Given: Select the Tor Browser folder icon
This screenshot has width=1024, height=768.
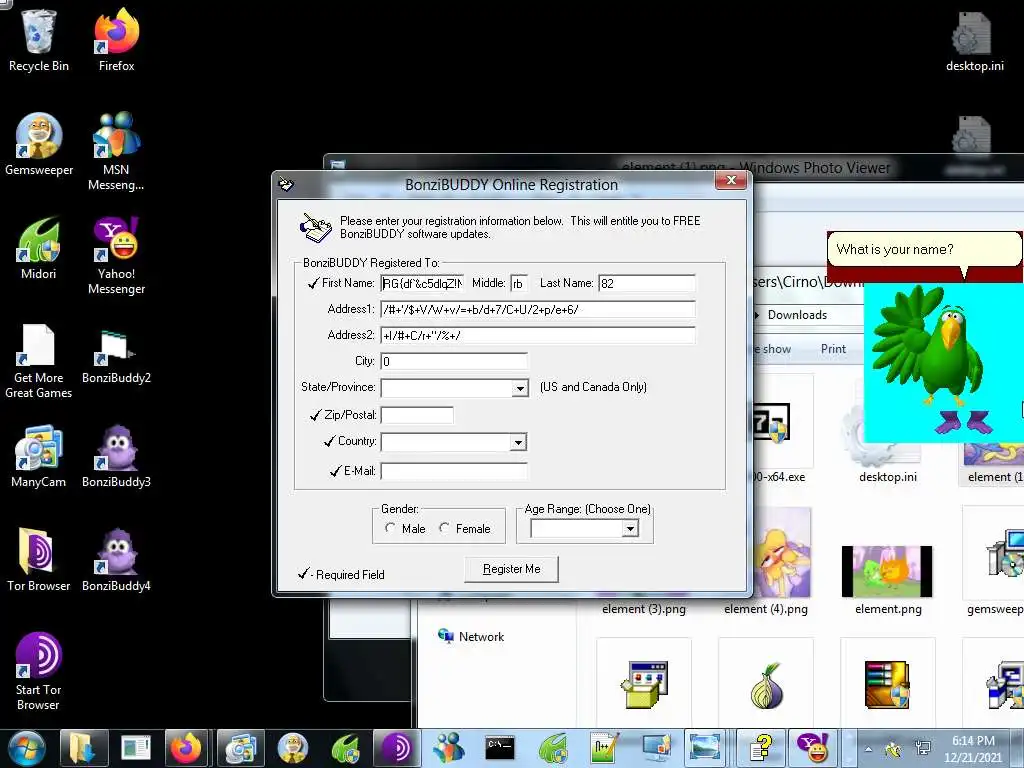Looking at the screenshot, I should 39,560.
